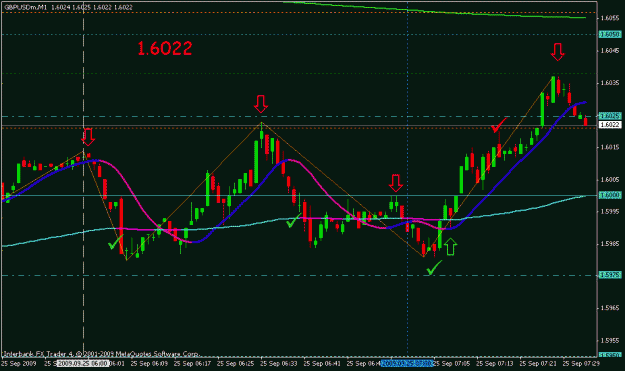Click the blue highlighted time tag on axis
The image size is (625, 371).
tap(407, 363)
